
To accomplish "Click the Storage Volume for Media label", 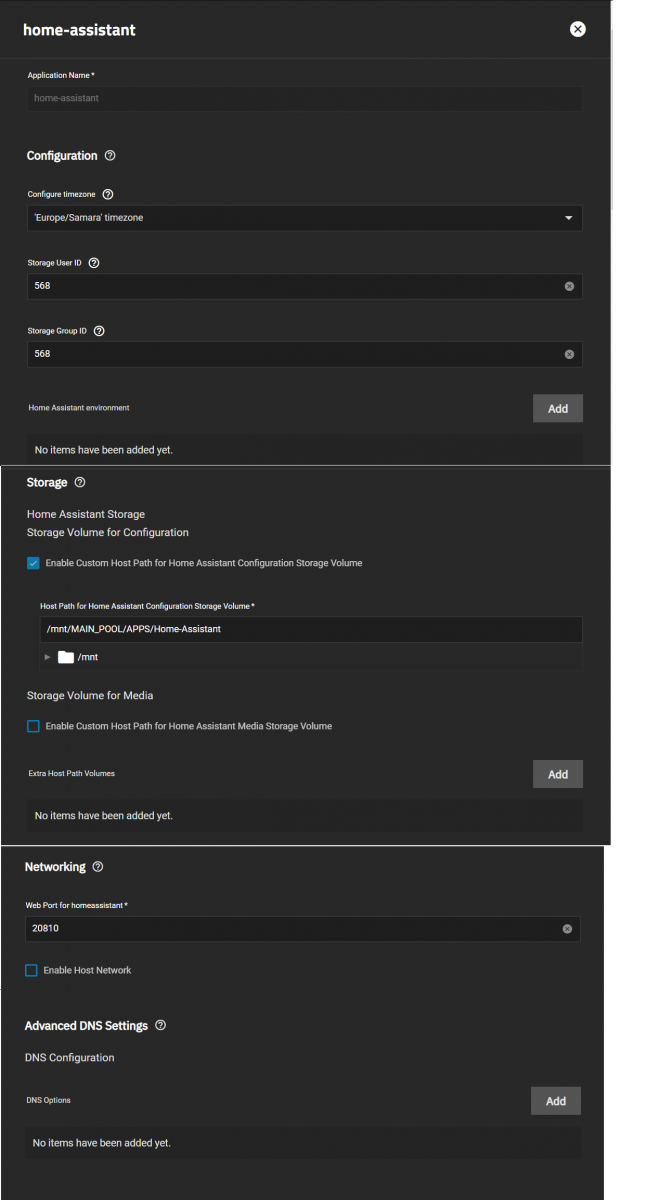I will pyautogui.click(x=90, y=695).
